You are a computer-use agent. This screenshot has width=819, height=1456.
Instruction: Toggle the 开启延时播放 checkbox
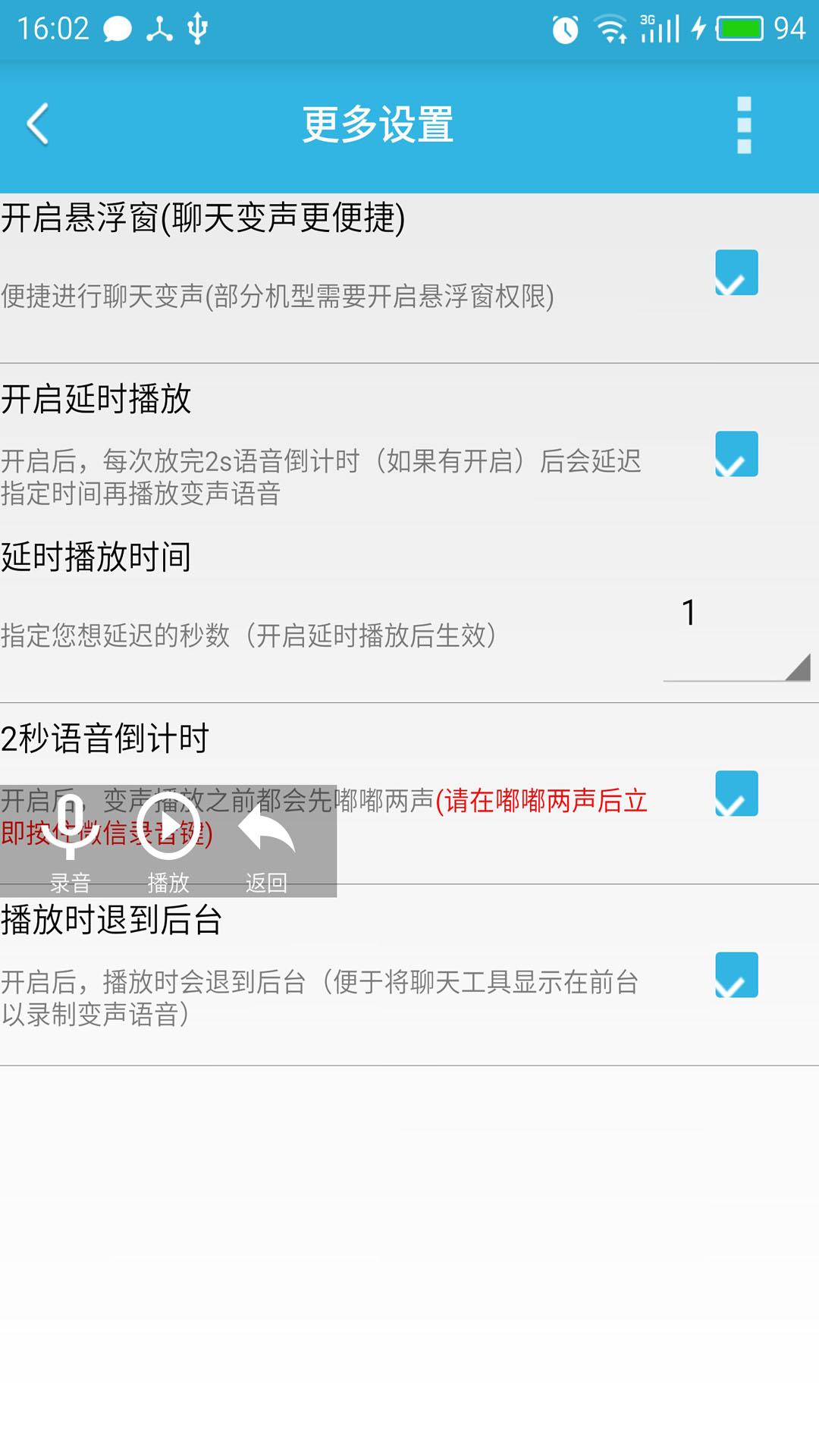[736, 454]
